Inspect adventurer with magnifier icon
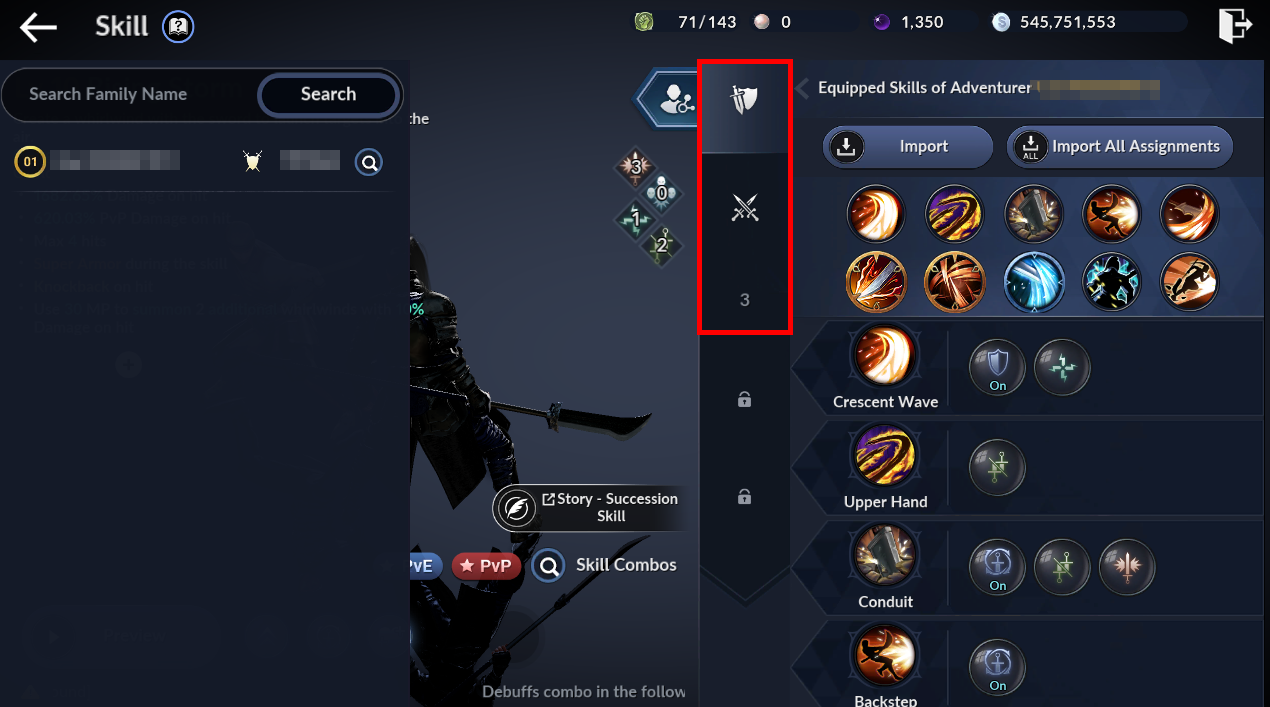The width and height of the screenshot is (1270, 707). pyautogui.click(x=369, y=161)
